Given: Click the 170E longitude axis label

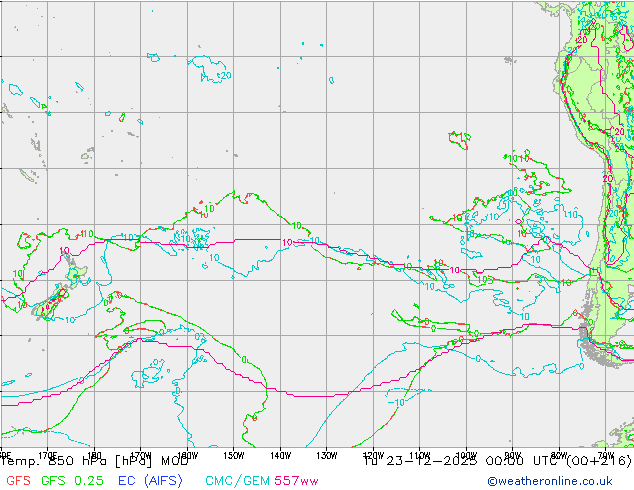Looking at the screenshot, I should (x=47, y=456).
